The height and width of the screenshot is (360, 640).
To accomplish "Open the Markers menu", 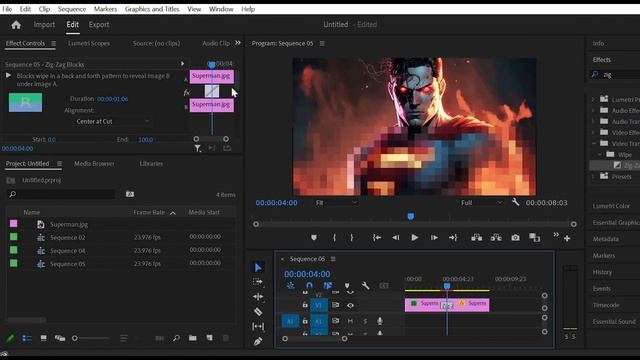I will click(x=105, y=9).
